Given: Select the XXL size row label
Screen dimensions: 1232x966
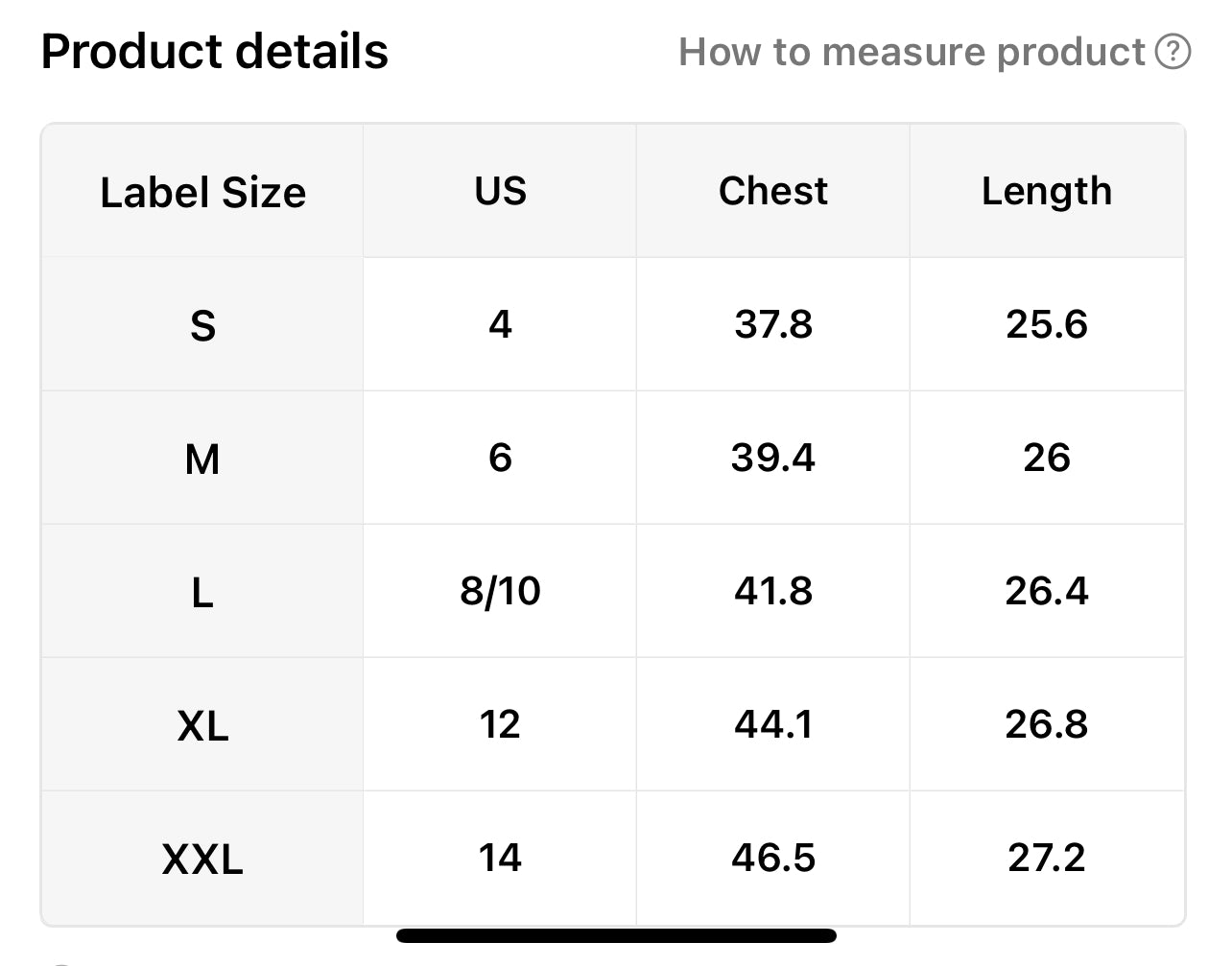Looking at the screenshot, I should (202, 858).
